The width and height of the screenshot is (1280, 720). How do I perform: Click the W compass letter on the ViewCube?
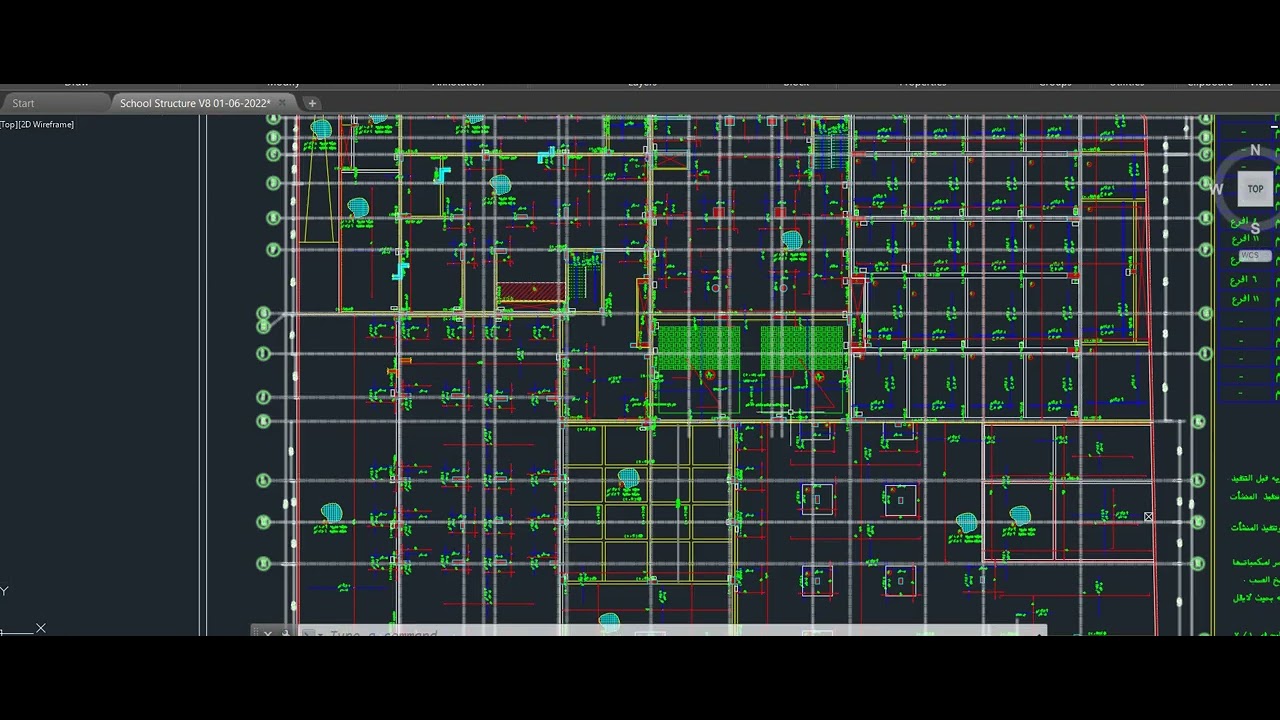coord(1217,189)
